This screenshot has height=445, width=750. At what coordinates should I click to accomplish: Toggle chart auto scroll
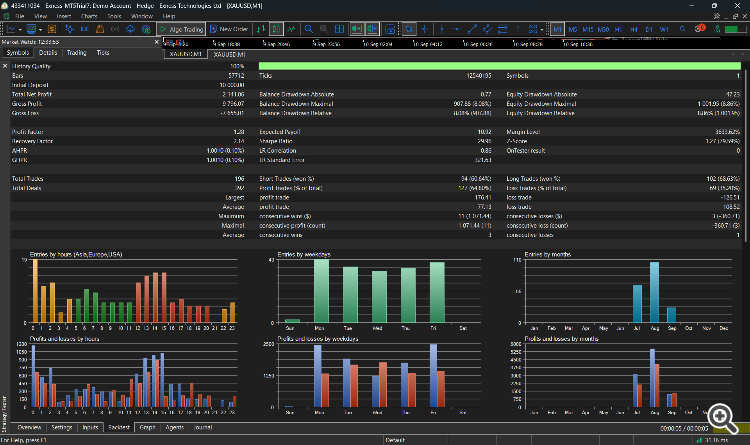click(356, 29)
